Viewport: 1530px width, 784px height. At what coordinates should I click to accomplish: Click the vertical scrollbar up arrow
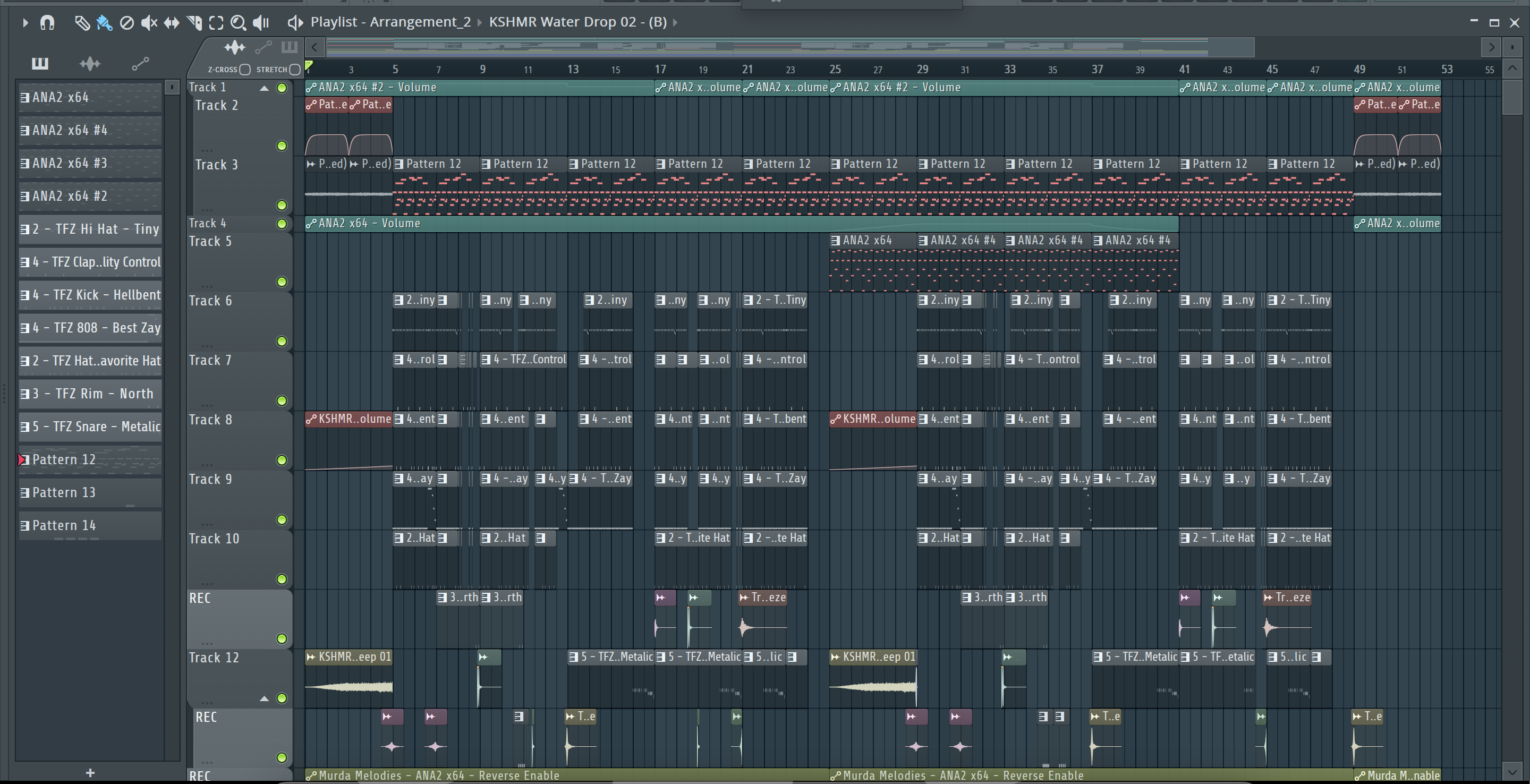[1512, 69]
